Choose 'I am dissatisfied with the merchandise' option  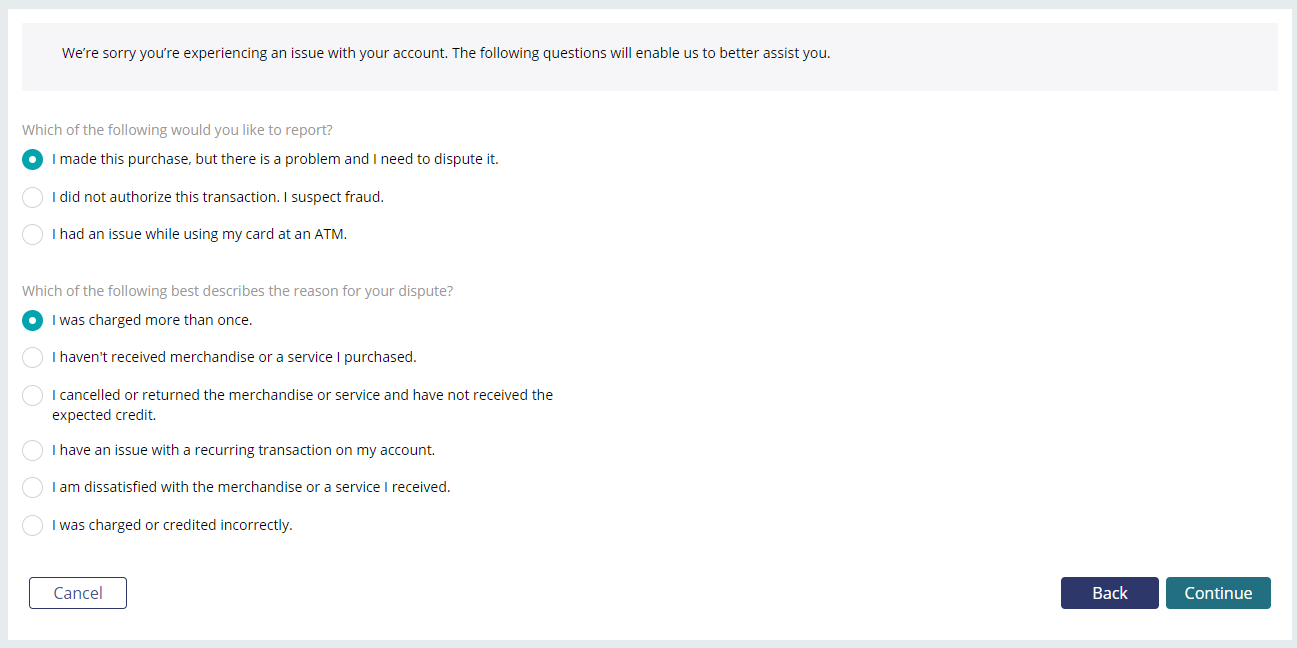(32, 488)
